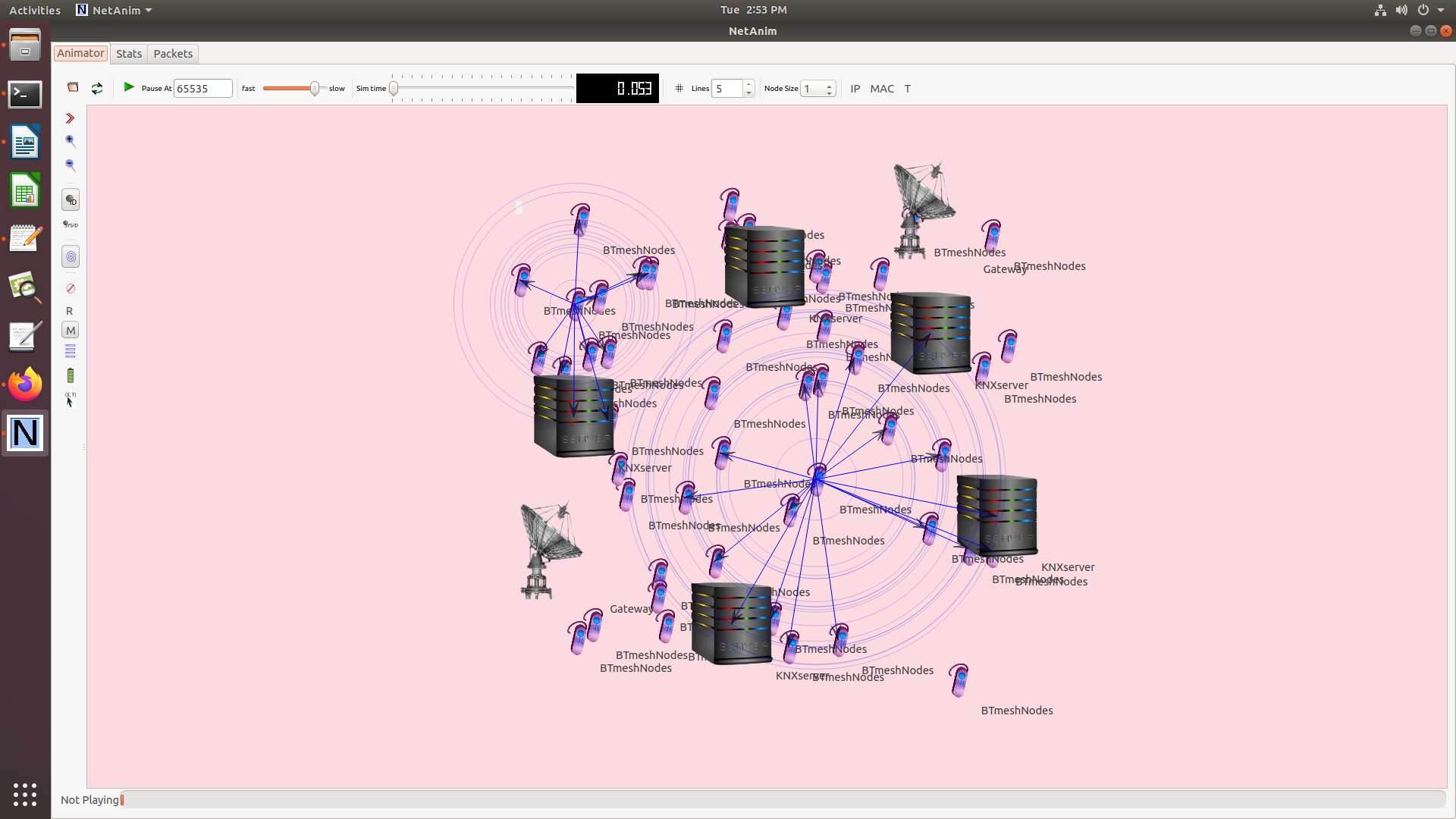The height and width of the screenshot is (819, 1456).
Task: Click the reload animation icon
Action: (x=97, y=89)
